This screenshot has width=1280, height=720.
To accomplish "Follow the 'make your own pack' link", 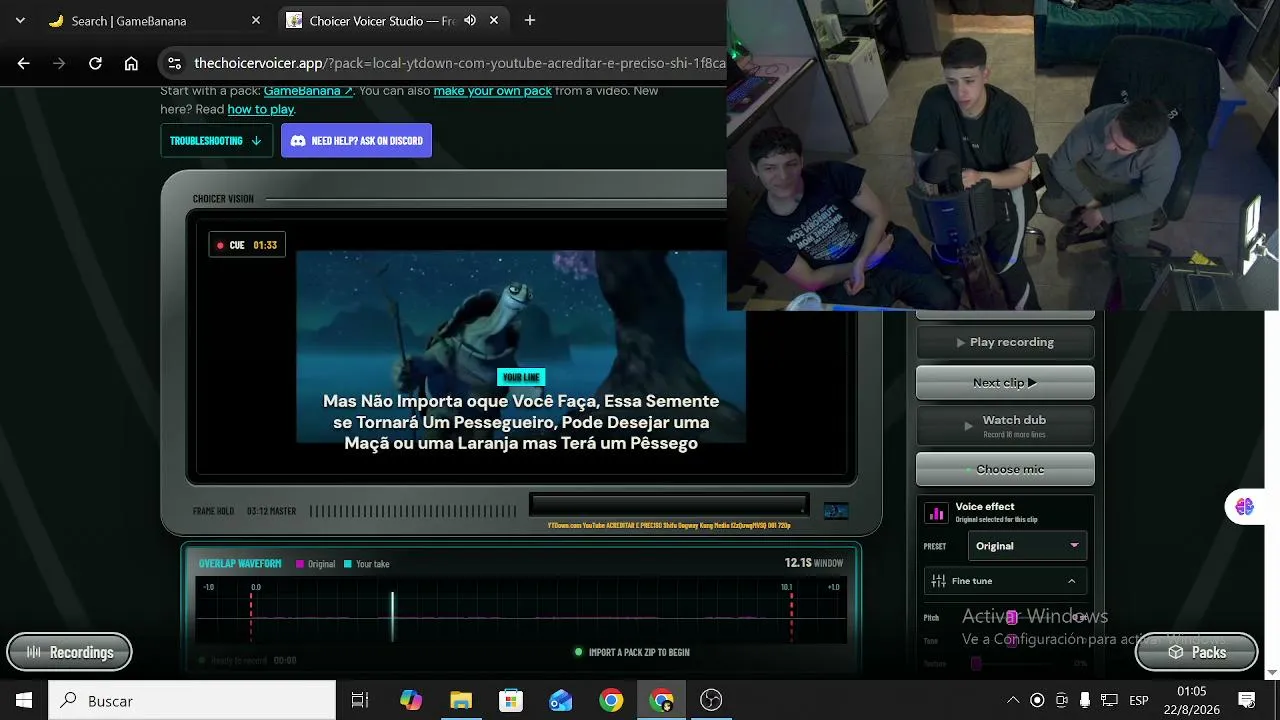I will coord(492,90).
